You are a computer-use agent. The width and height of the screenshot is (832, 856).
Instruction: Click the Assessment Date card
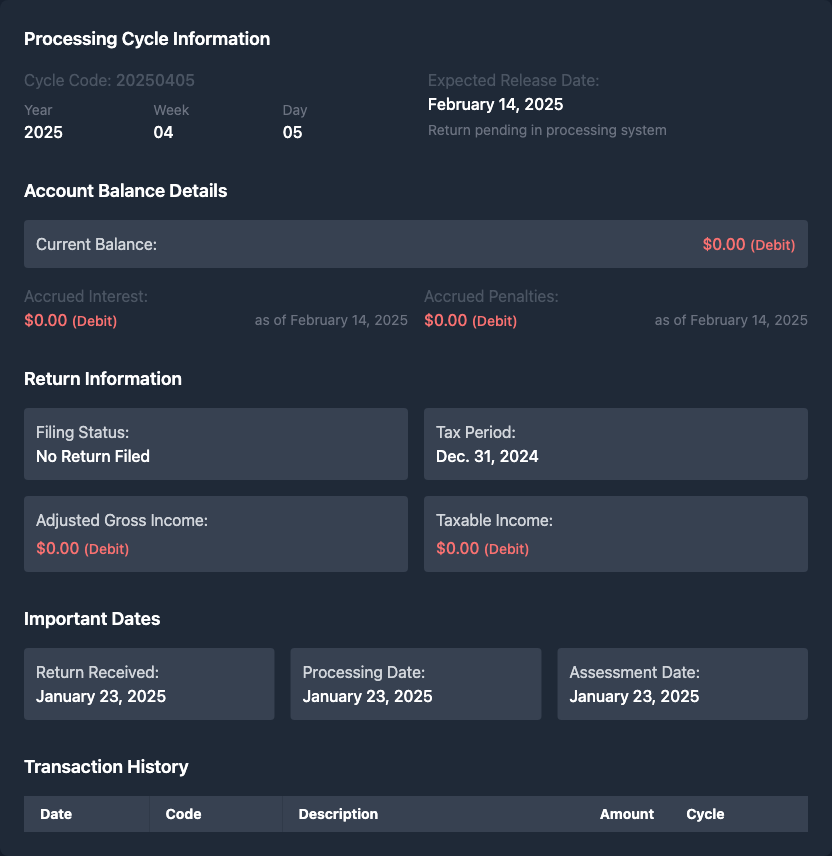coord(682,684)
